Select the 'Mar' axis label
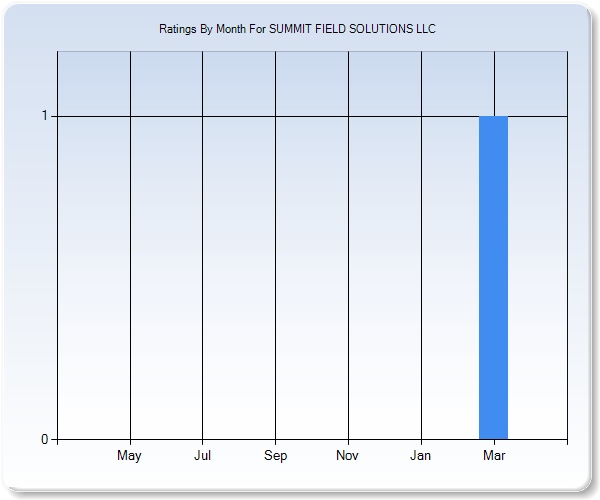The image size is (600, 500). point(494,455)
